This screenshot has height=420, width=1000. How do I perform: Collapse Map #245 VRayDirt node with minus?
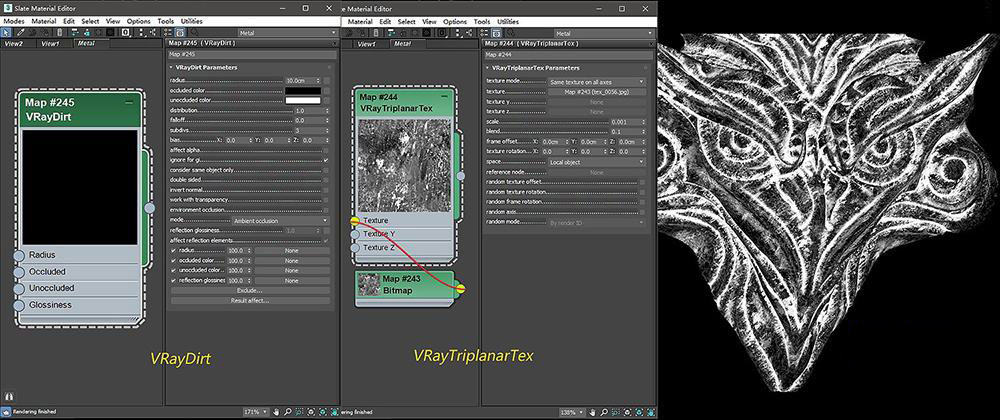129,102
